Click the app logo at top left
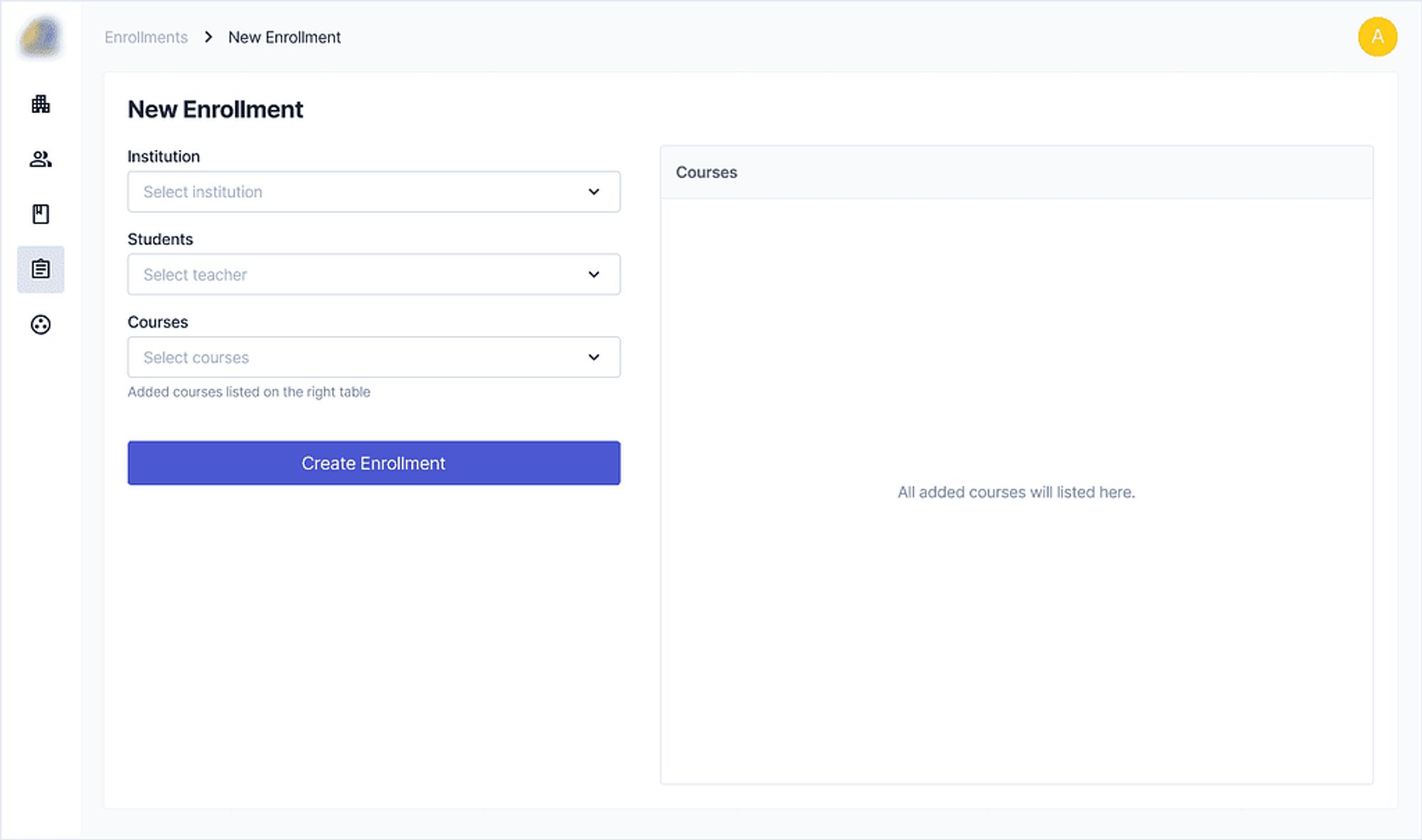This screenshot has height=840, width=1422. pos(41,37)
